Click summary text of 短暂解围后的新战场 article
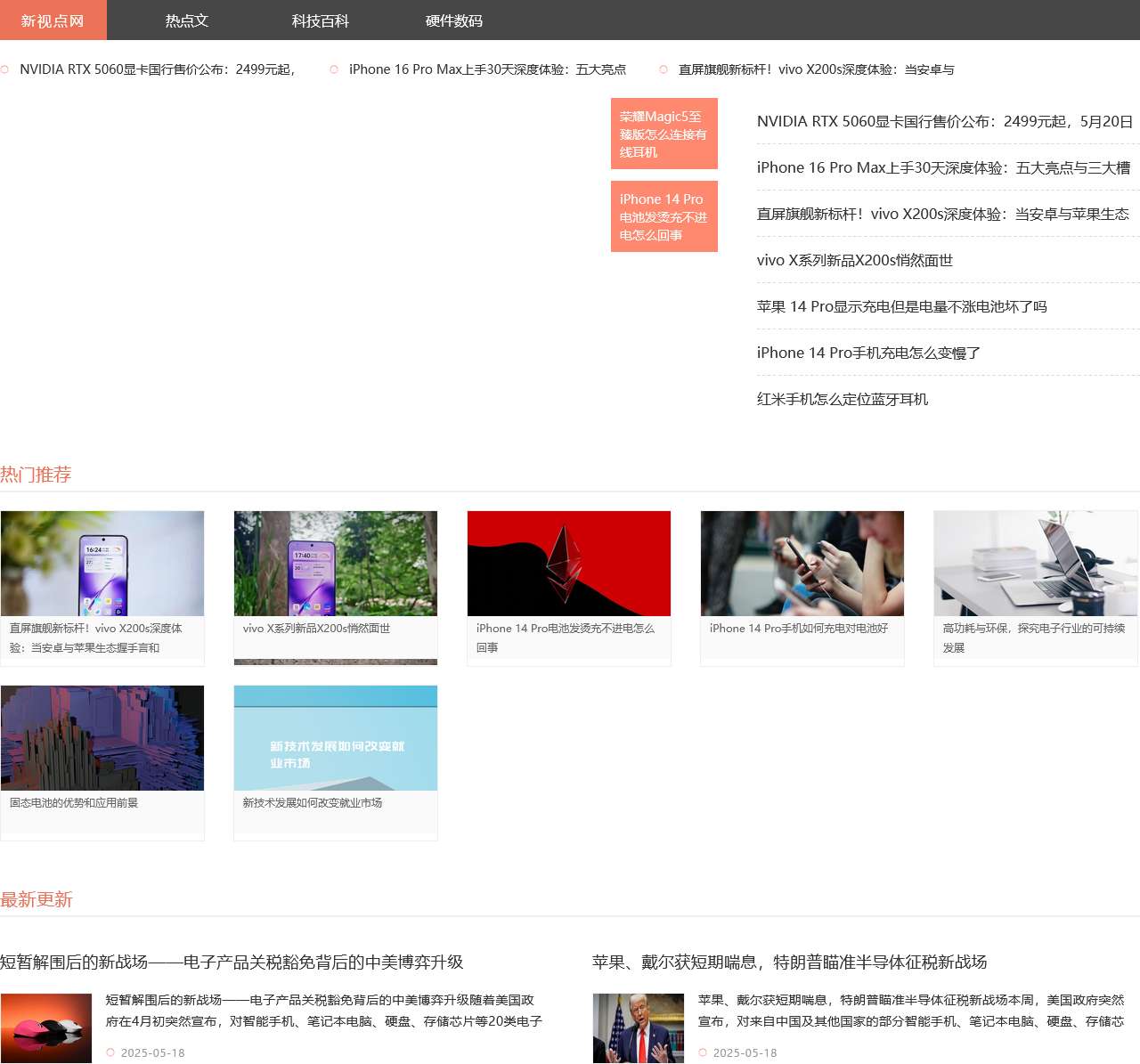The height and width of the screenshot is (1064, 1140). tap(324, 1011)
